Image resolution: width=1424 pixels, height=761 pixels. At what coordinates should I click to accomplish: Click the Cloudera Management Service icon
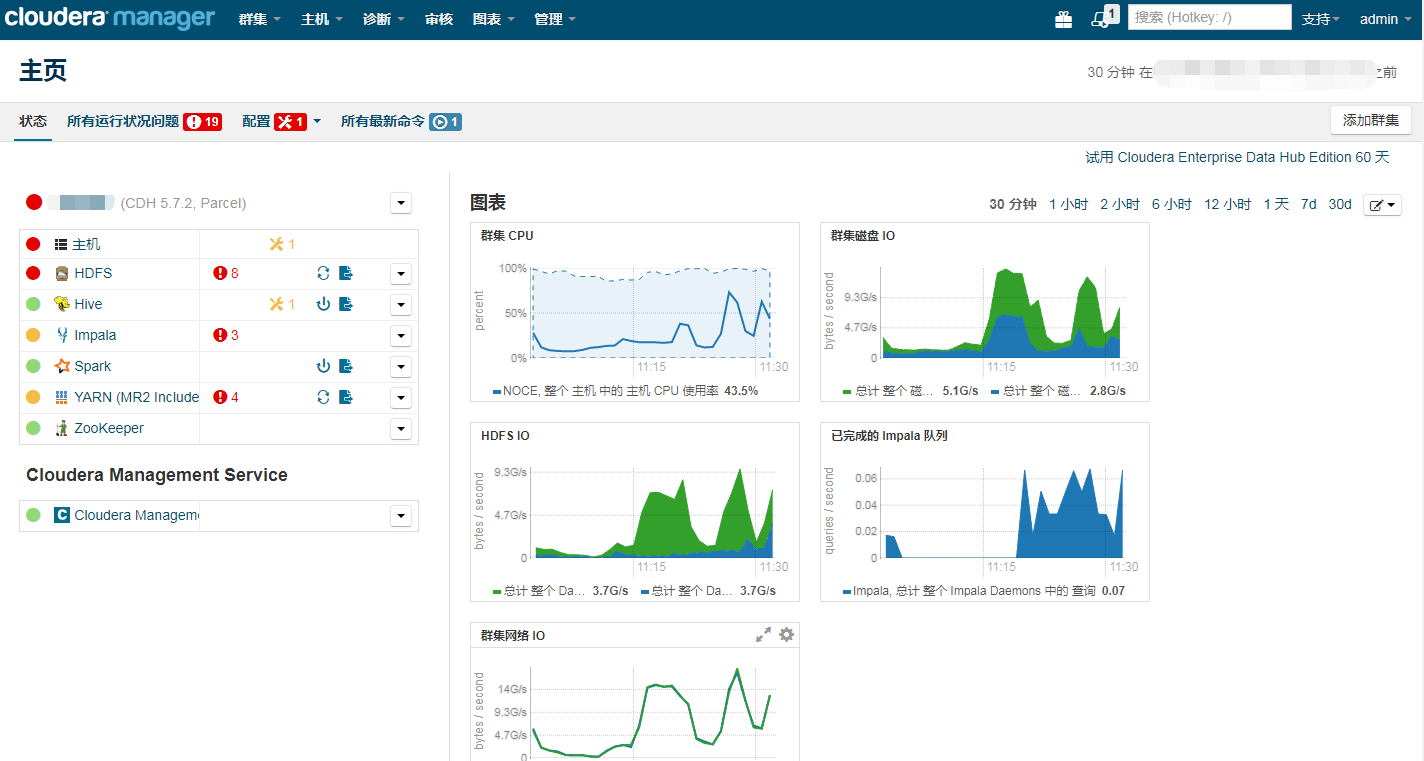(x=62, y=515)
